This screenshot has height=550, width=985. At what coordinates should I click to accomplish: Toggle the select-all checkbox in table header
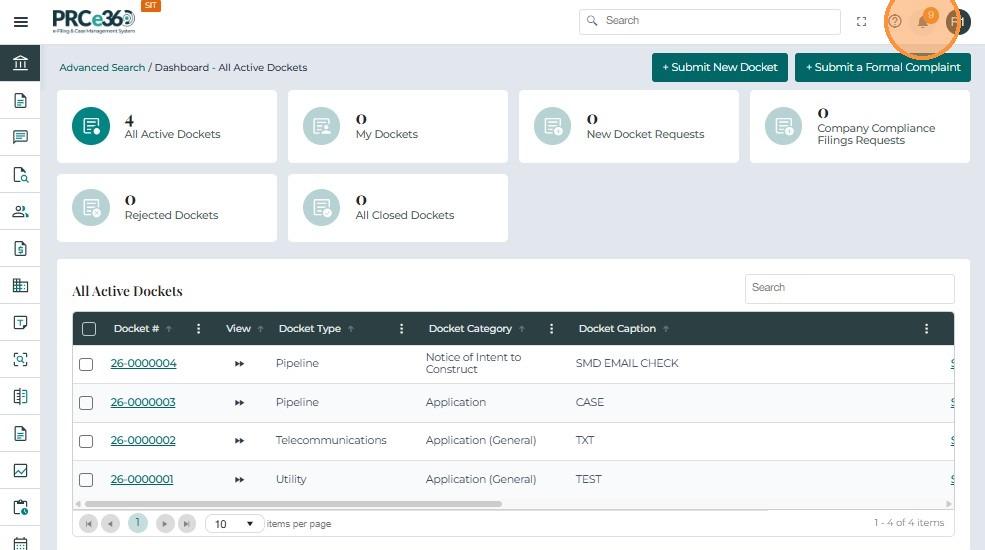pyautogui.click(x=89, y=329)
